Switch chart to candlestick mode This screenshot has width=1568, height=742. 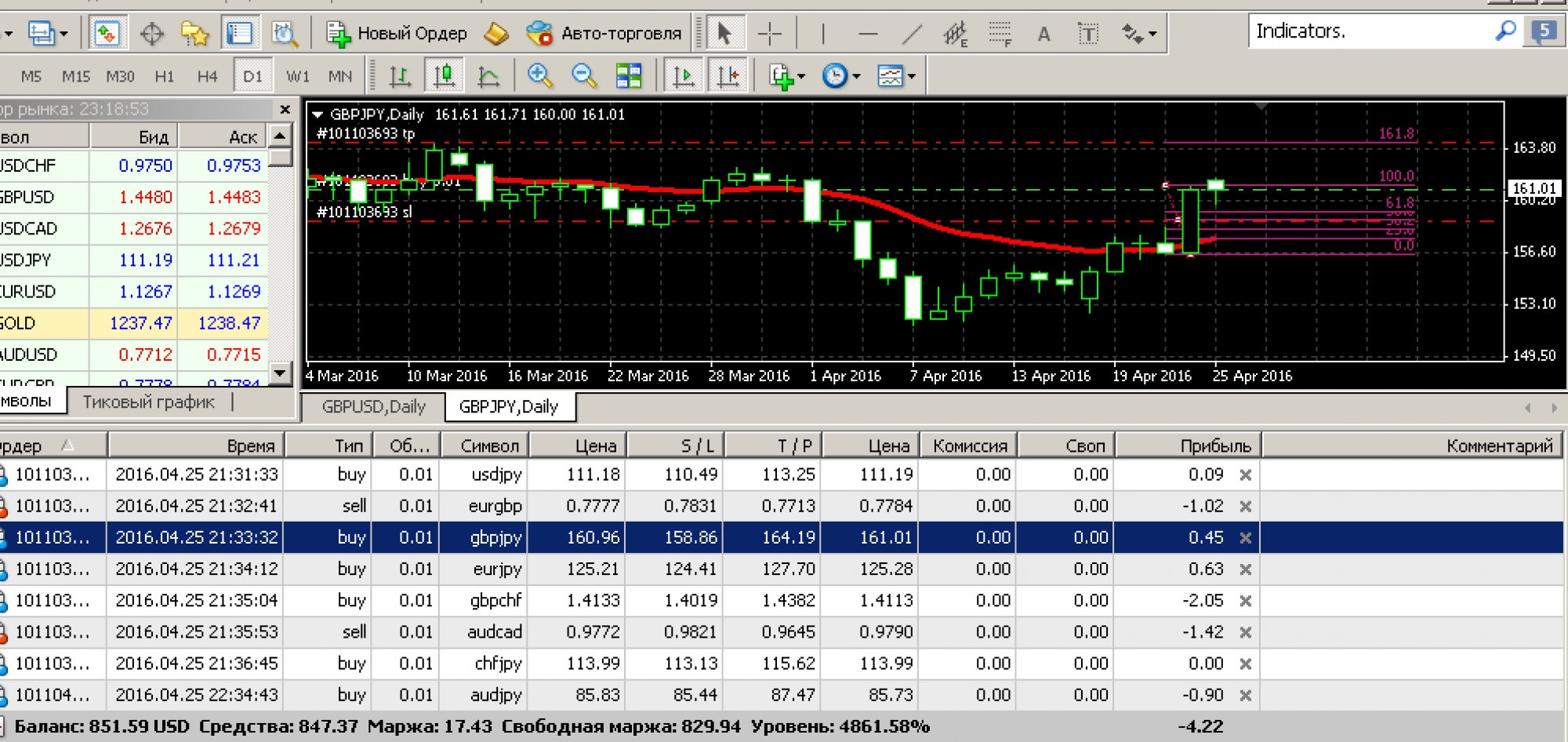pyautogui.click(x=444, y=76)
